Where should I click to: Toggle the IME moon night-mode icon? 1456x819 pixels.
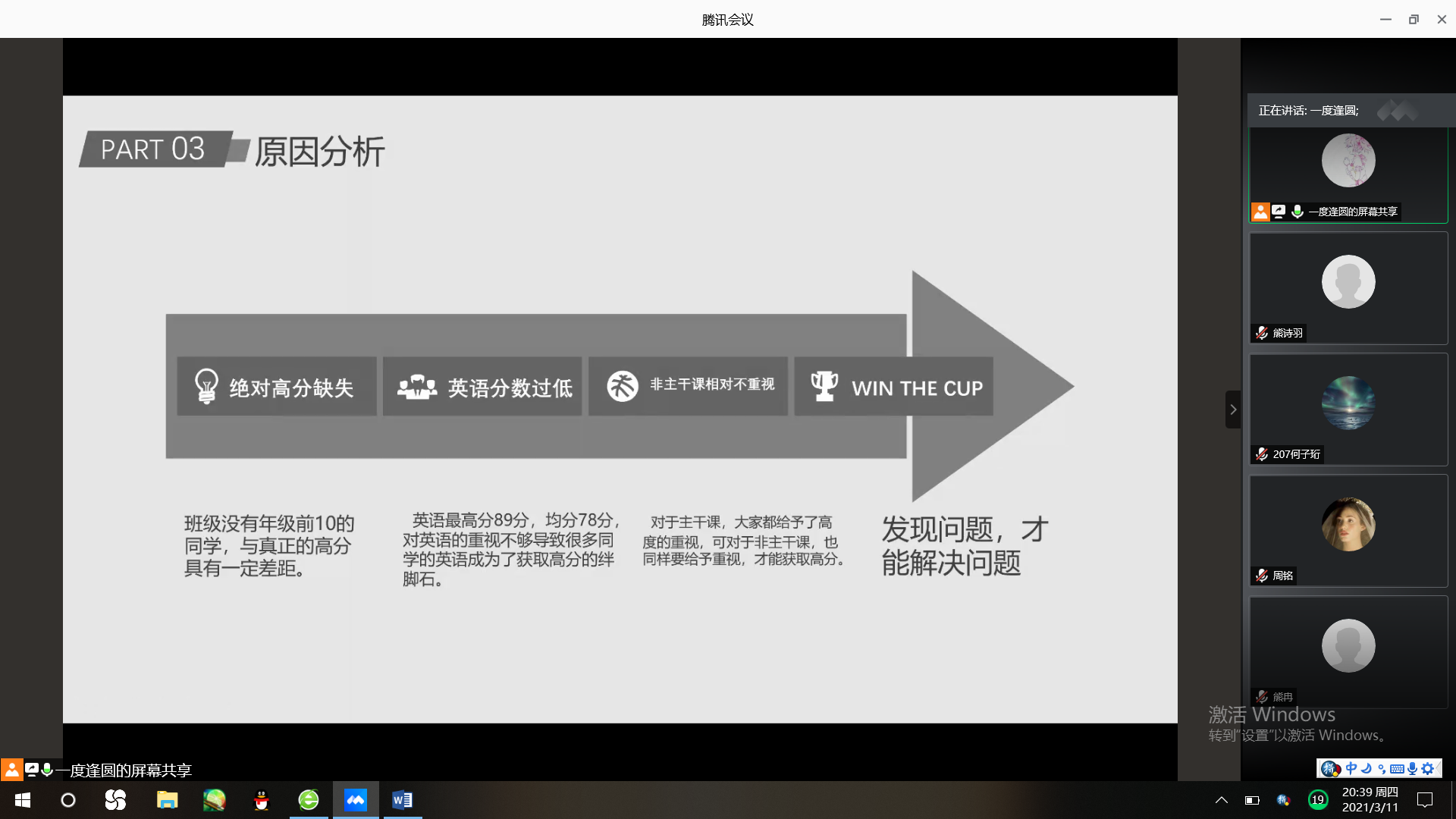pos(1367,768)
